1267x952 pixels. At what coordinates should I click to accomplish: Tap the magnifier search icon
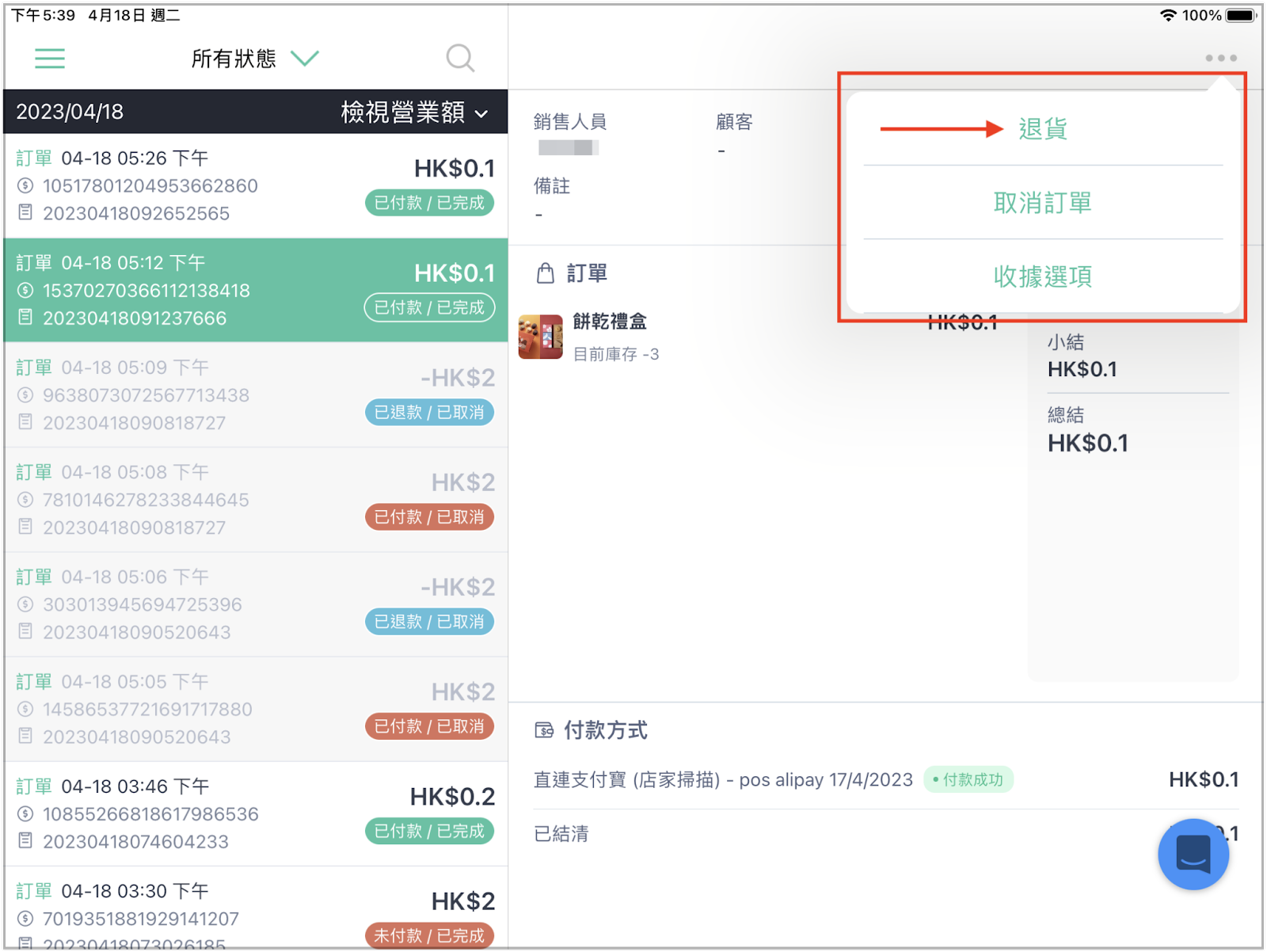(460, 59)
